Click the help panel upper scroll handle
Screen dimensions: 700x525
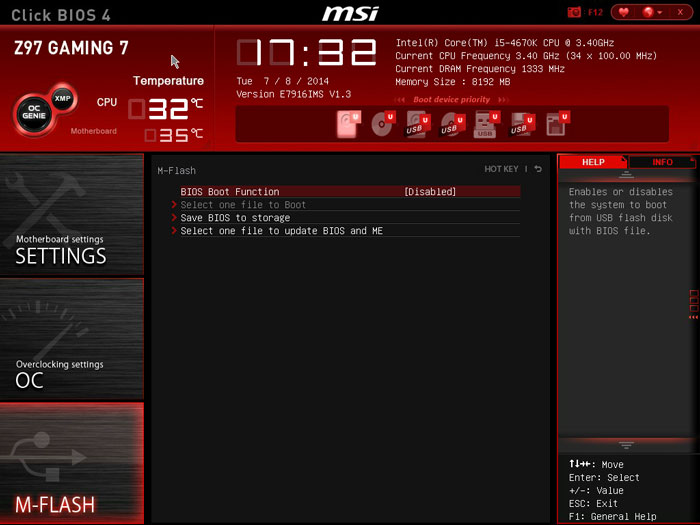pyautogui.click(x=626, y=175)
